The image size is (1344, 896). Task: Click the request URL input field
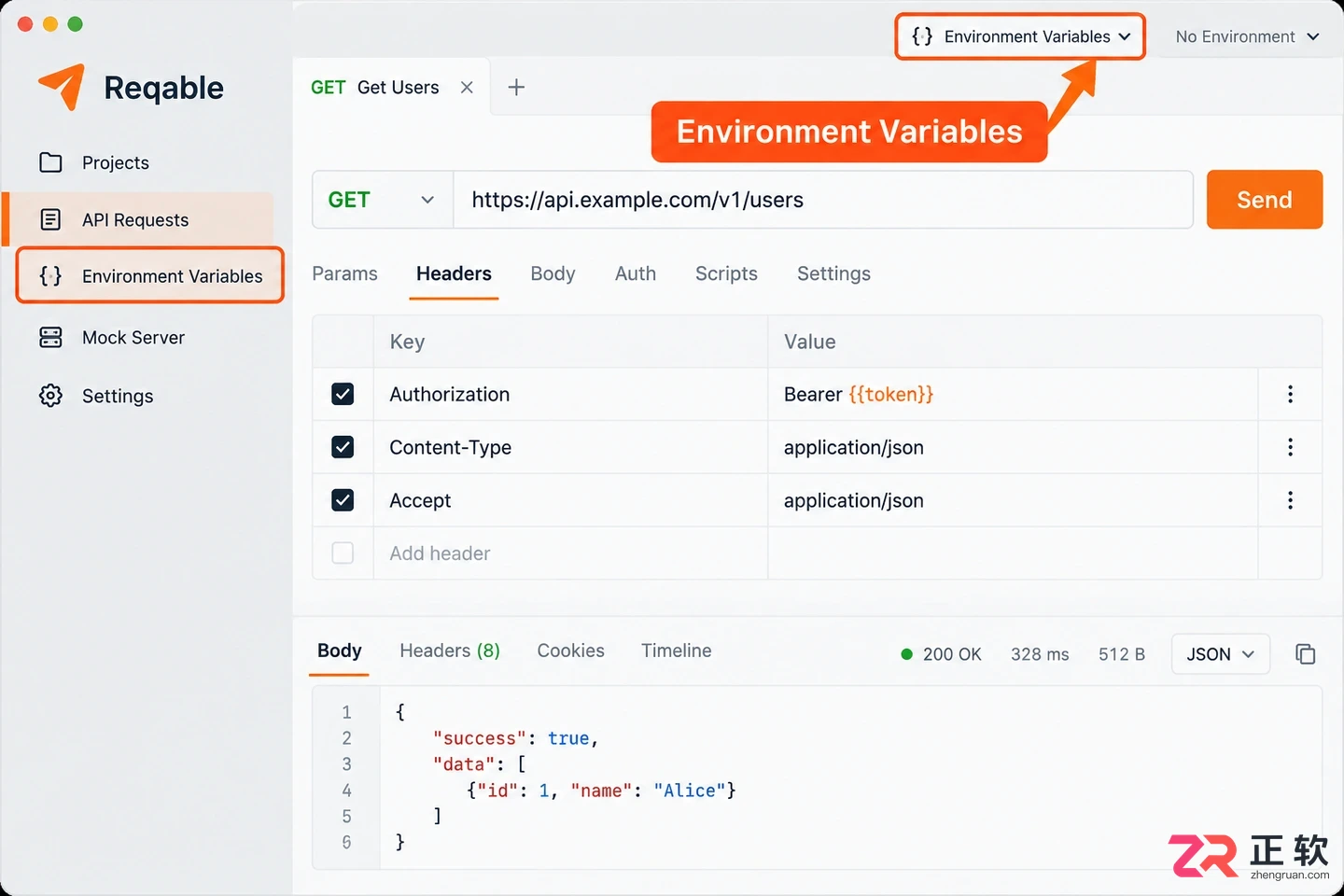coord(823,200)
